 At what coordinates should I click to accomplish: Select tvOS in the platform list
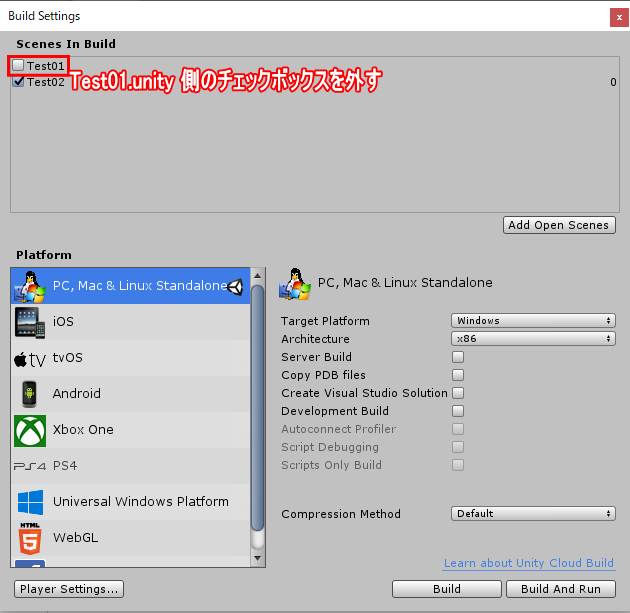(x=131, y=358)
